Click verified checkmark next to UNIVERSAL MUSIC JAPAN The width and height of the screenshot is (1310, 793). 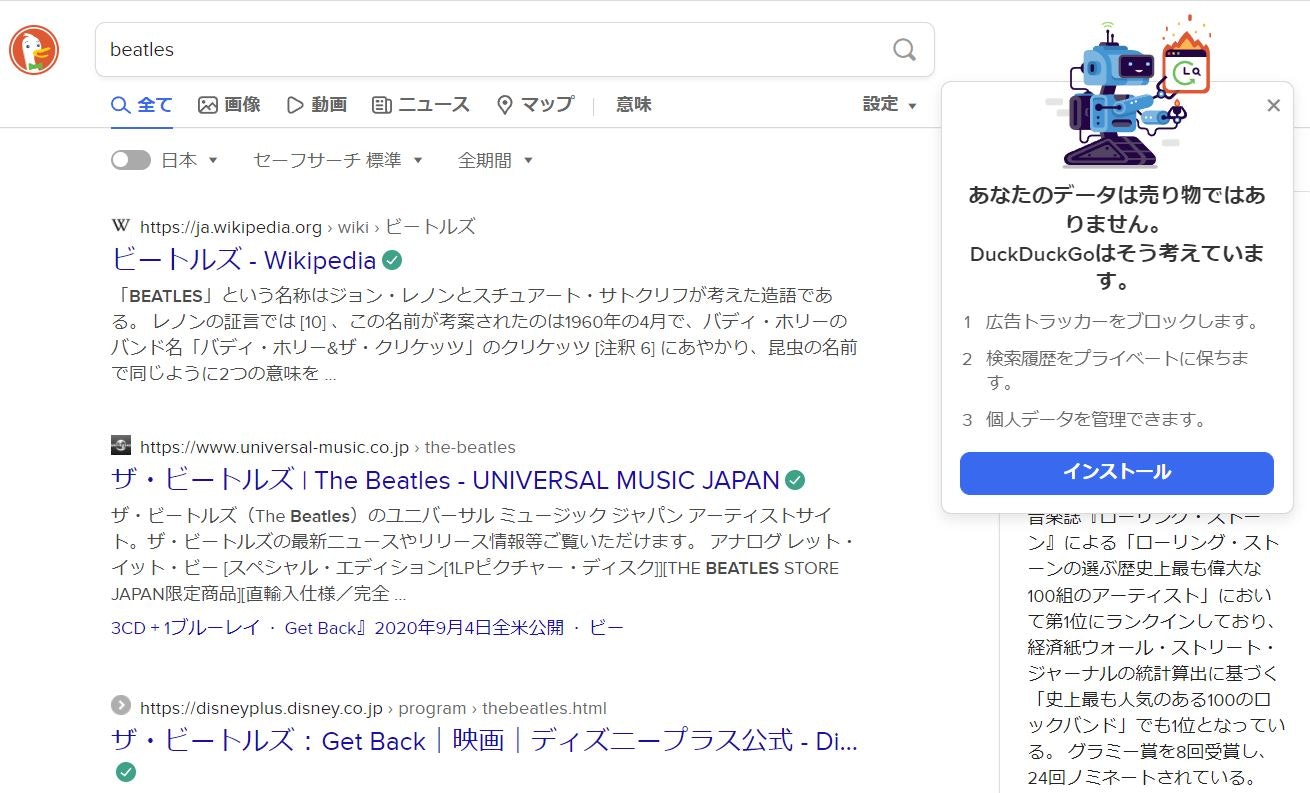click(794, 480)
